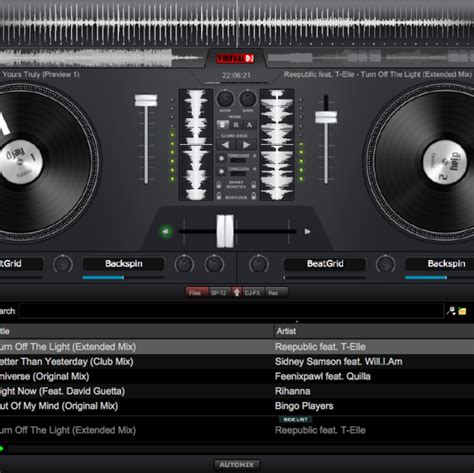This screenshot has height=473, width=474.
Task: Toggle right Beatlock padlock icon
Action: click(x=254, y=196)
